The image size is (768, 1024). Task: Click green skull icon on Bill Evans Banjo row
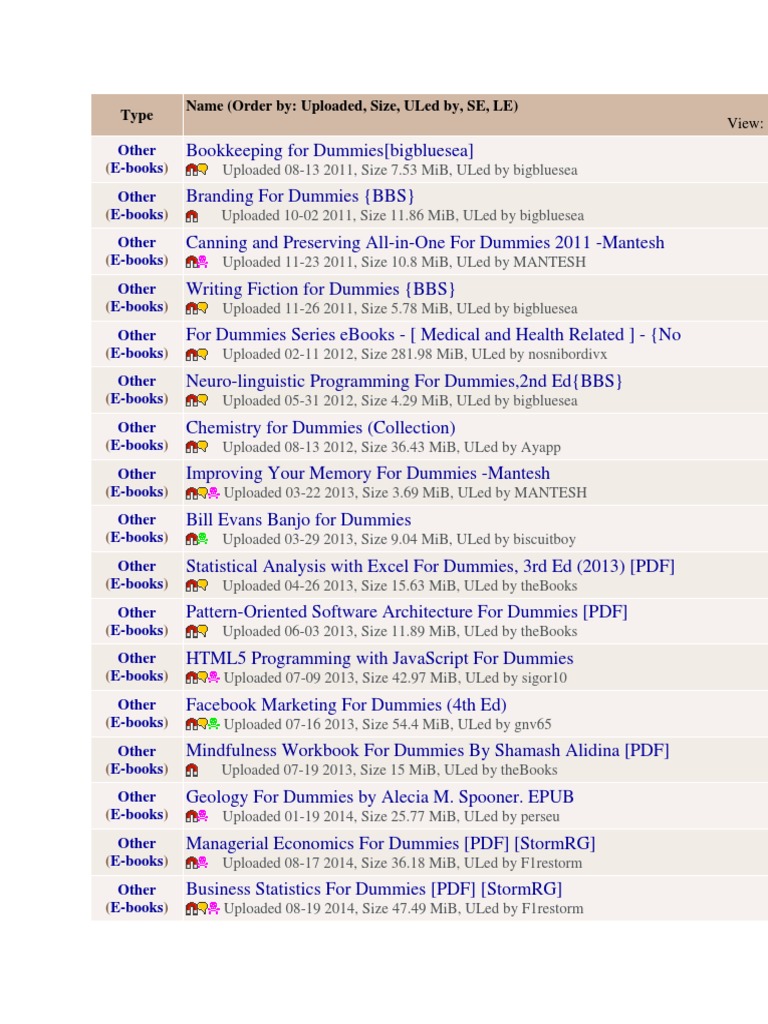[x=202, y=539]
